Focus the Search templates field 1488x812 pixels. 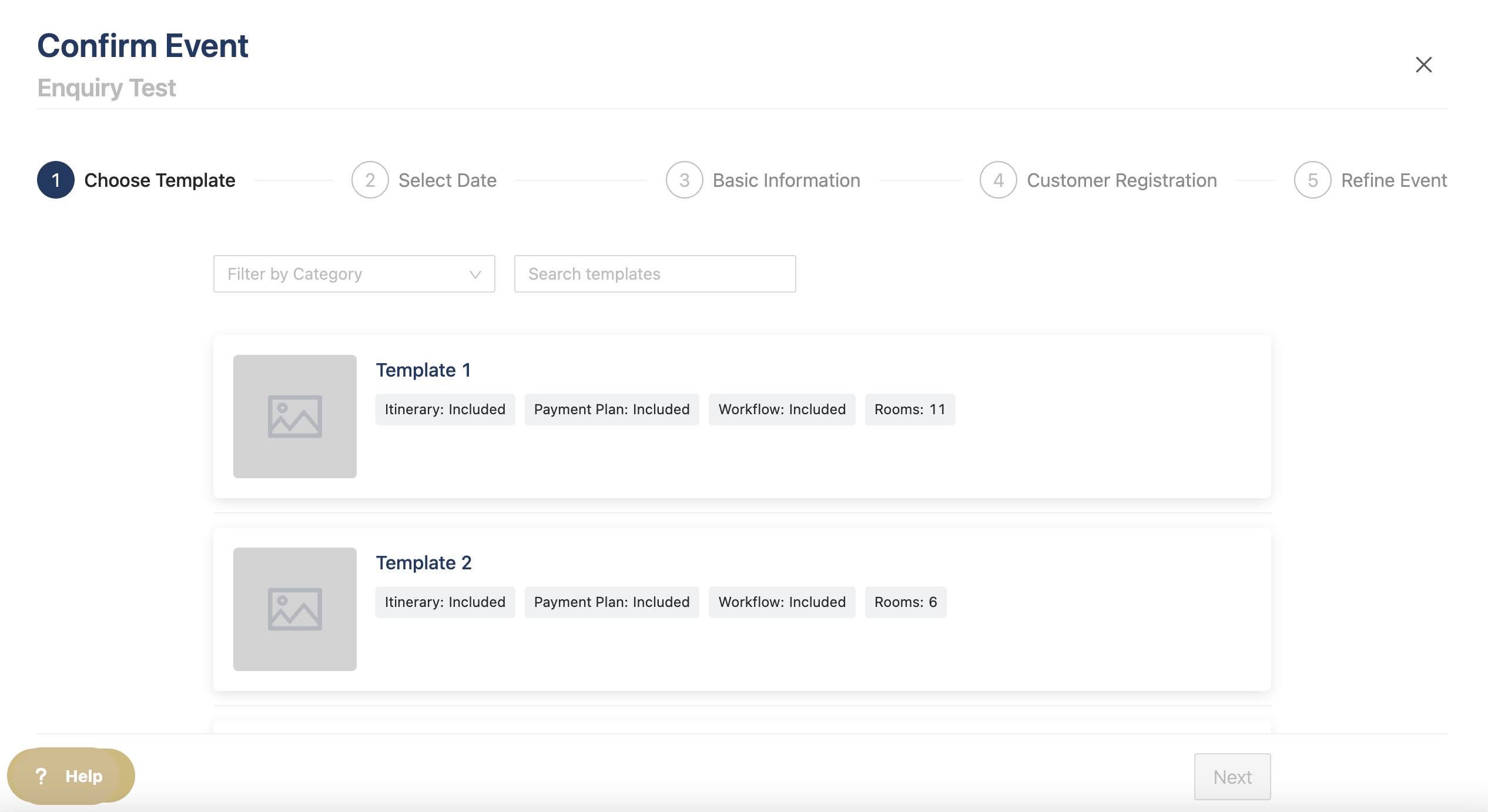pyautogui.click(x=655, y=274)
